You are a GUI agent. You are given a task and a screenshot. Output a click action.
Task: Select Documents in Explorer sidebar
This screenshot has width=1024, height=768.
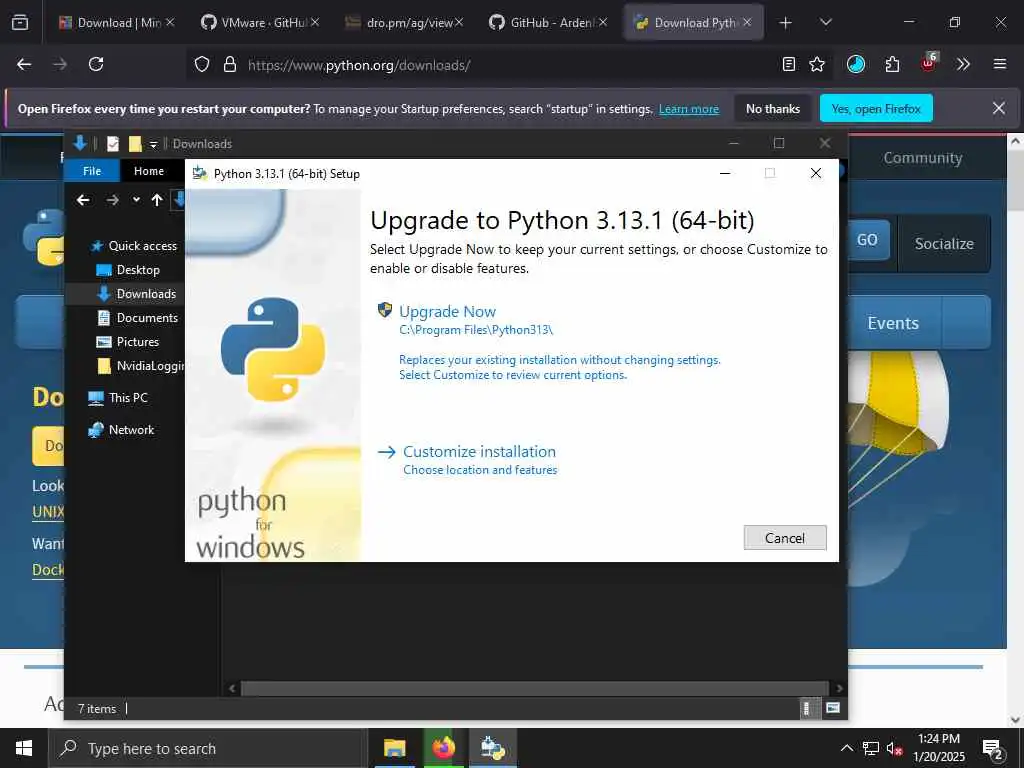(137, 318)
